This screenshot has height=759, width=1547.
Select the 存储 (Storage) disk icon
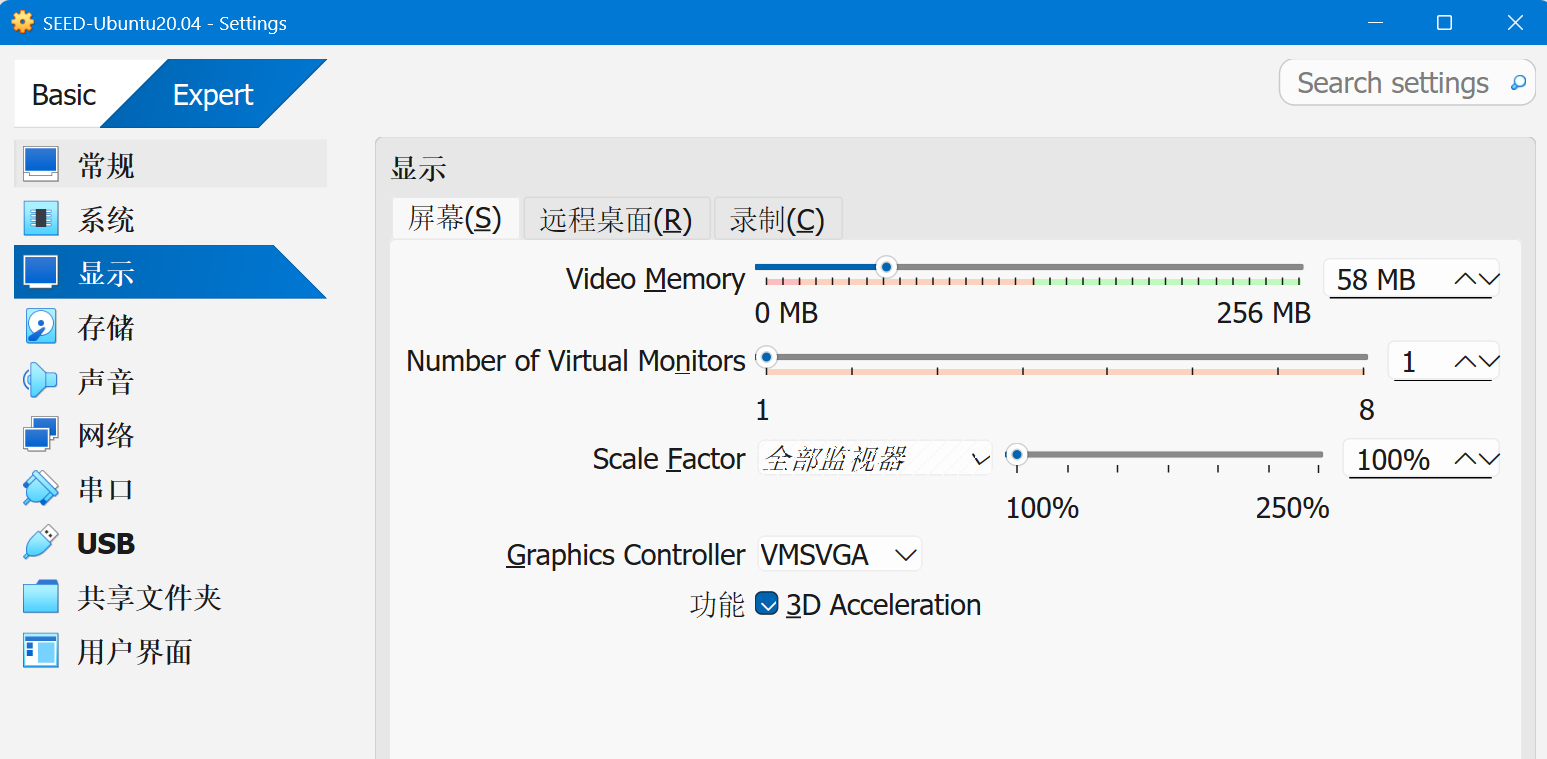[x=41, y=326]
